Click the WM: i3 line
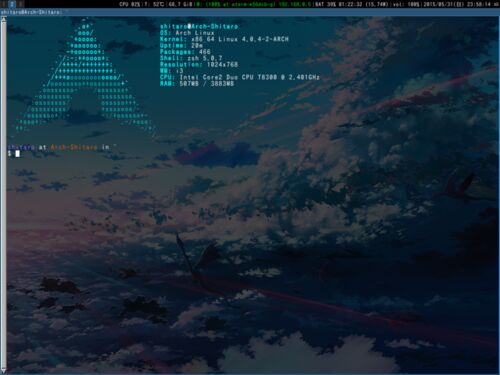Viewport: 500px width, 375px height. tap(171, 71)
